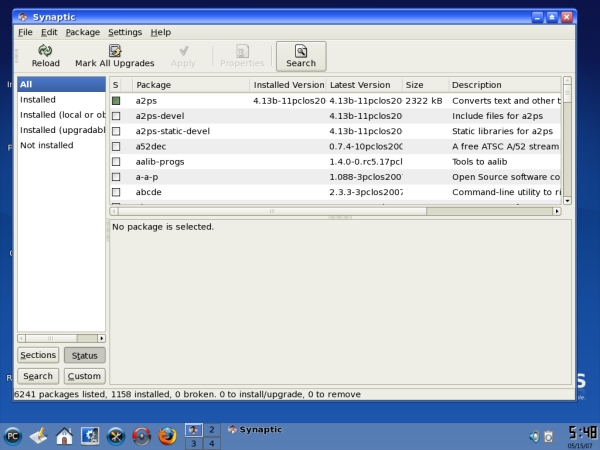Select the aalib-progs package name
The image size is (600, 450).
(160, 162)
